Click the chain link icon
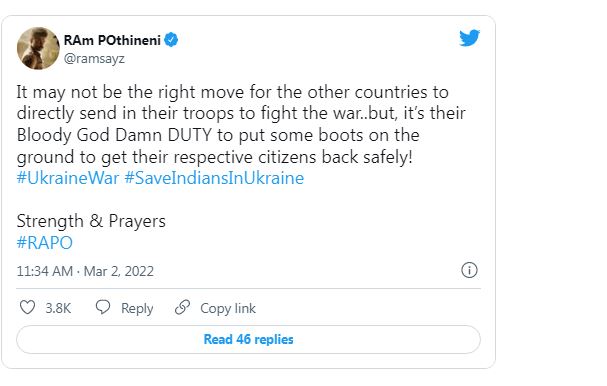The image size is (607, 386). coord(182,307)
